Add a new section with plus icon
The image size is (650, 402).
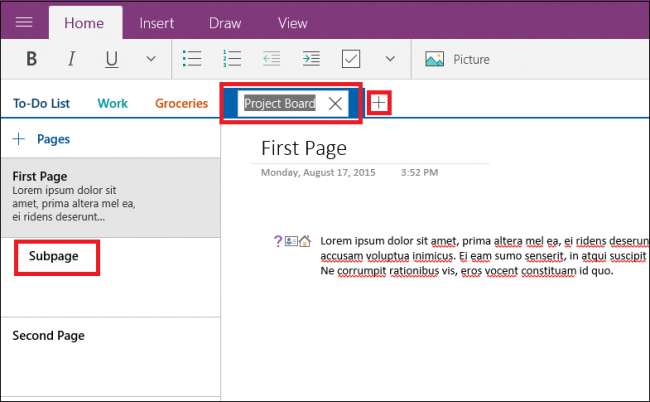click(379, 103)
